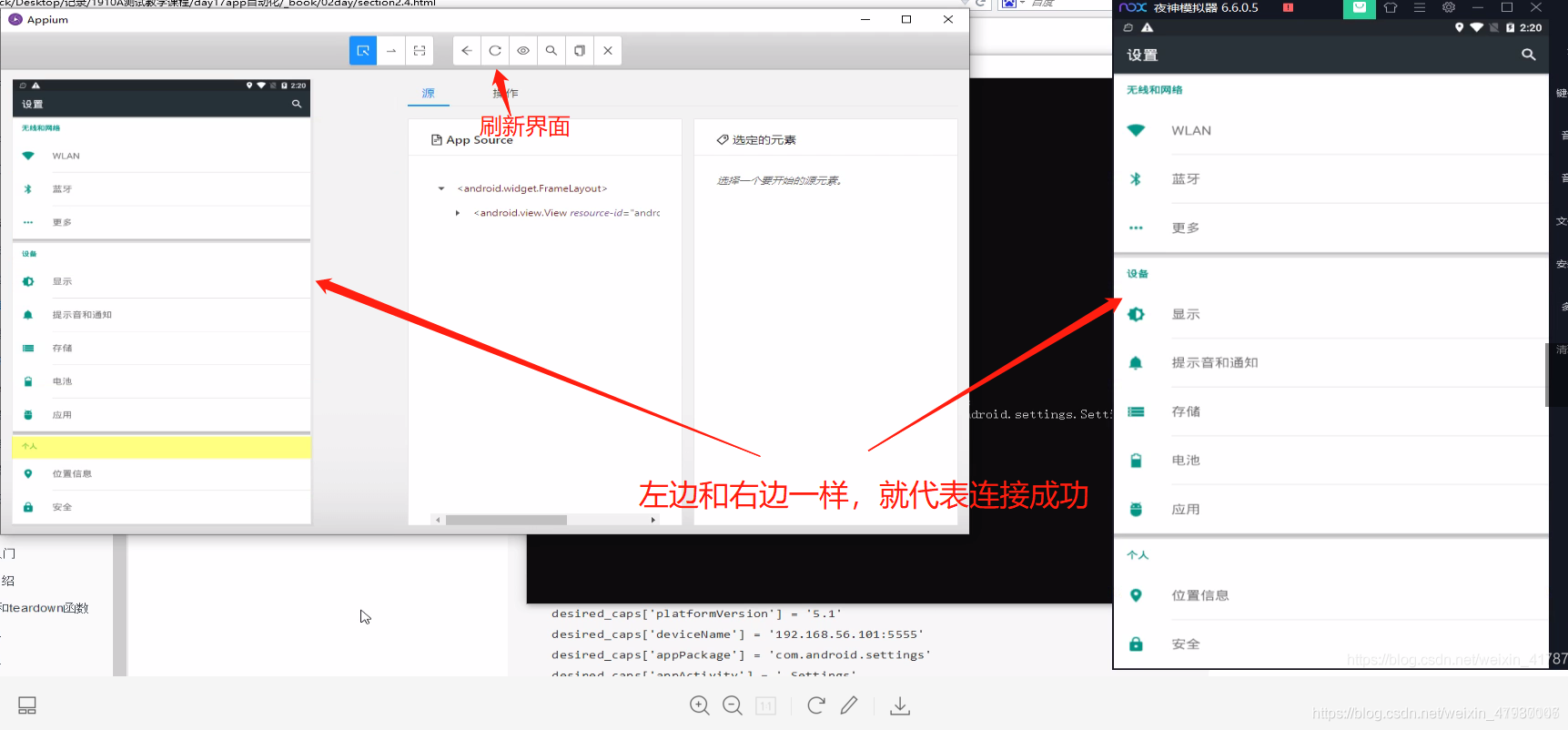Click the Android apps icon in Nox
1568x730 pixels.
pyautogui.click(x=1136, y=510)
